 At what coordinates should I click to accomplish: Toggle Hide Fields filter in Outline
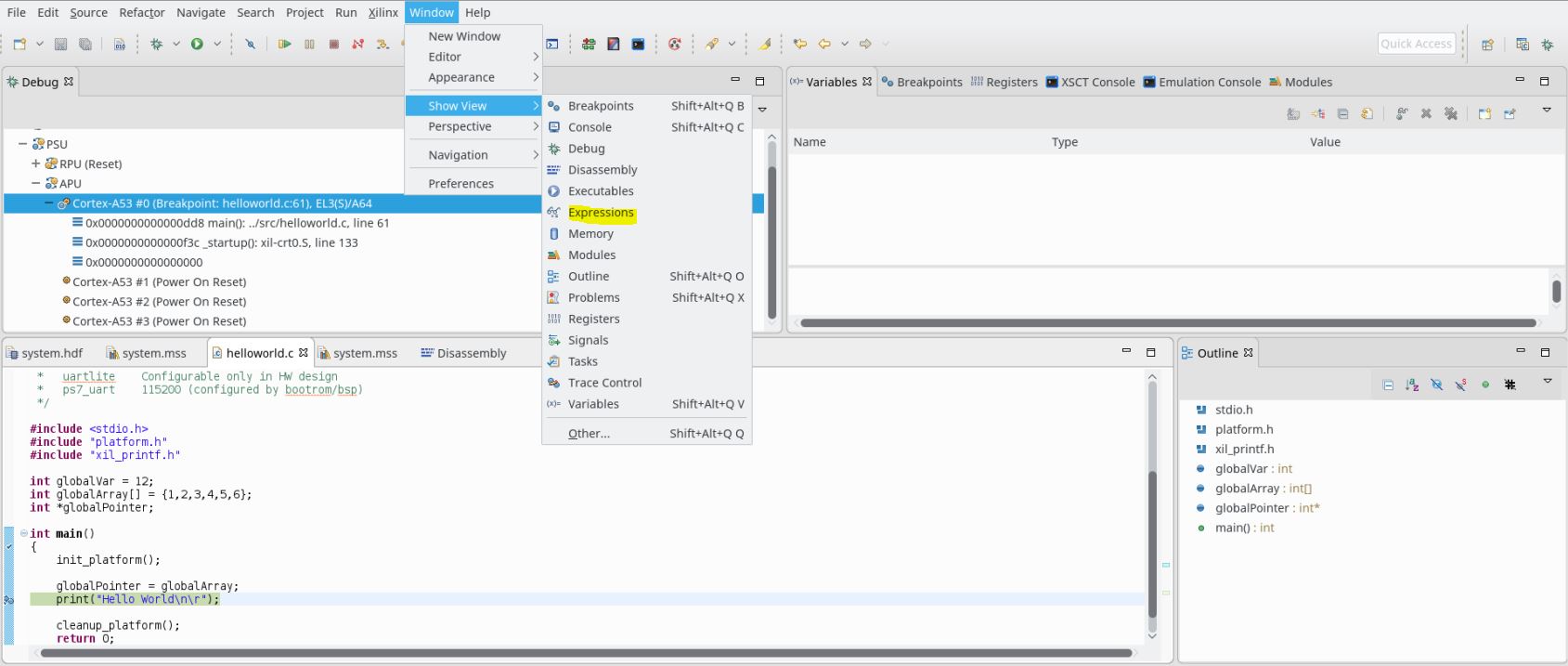tap(1436, 385)
